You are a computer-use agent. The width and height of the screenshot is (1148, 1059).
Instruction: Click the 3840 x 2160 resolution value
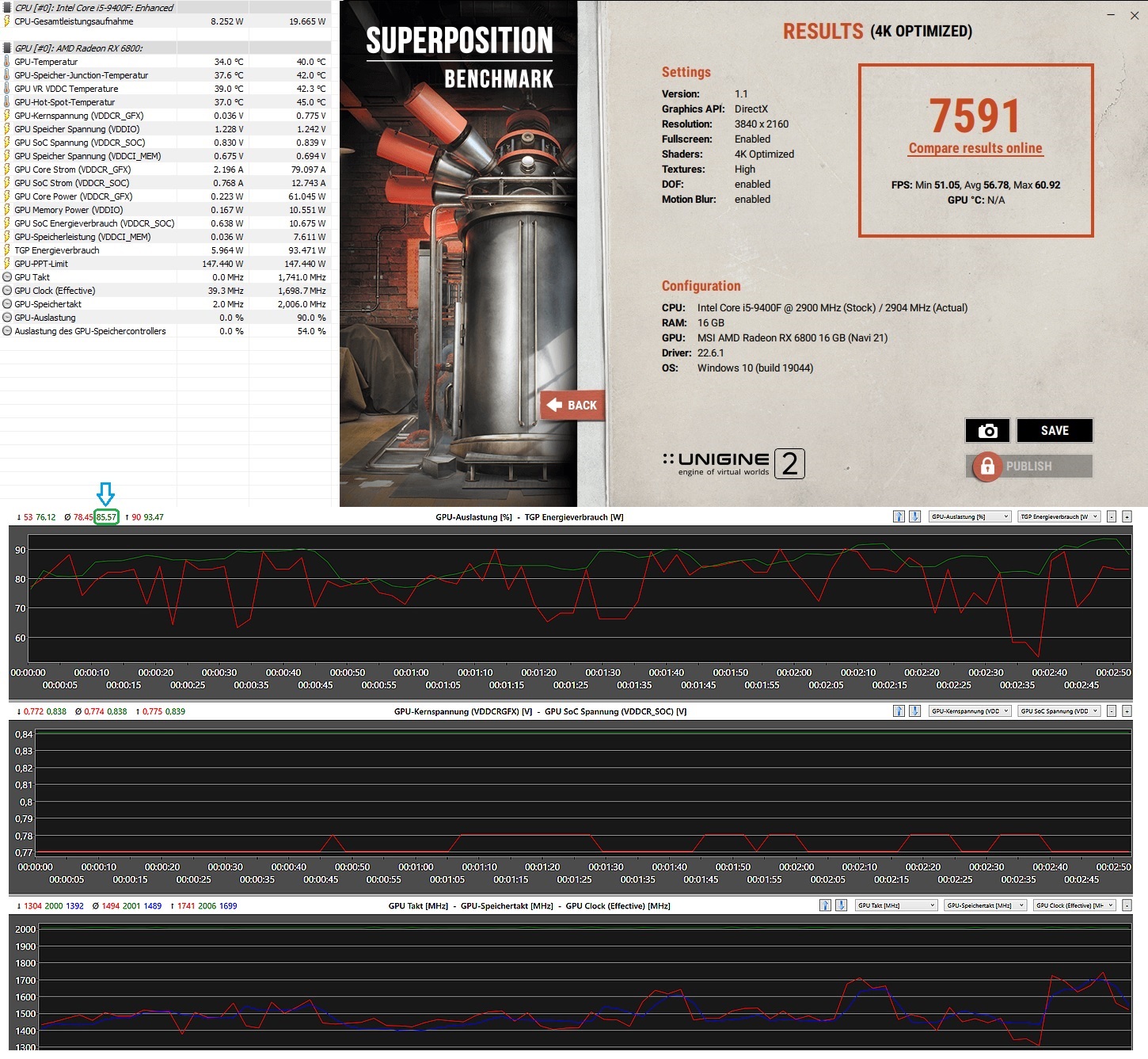762,124
